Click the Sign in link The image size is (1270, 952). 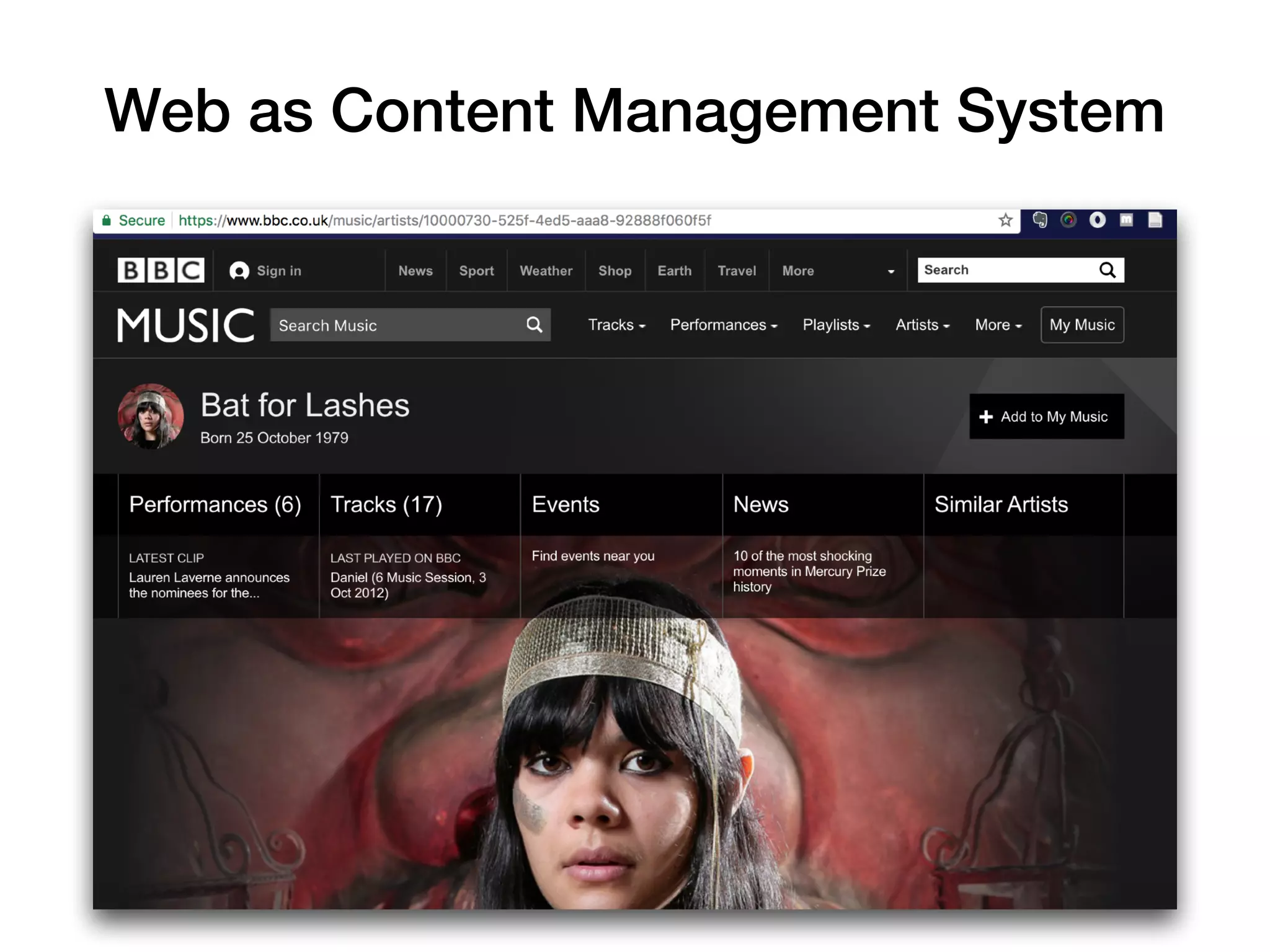(x=279, y=271)
